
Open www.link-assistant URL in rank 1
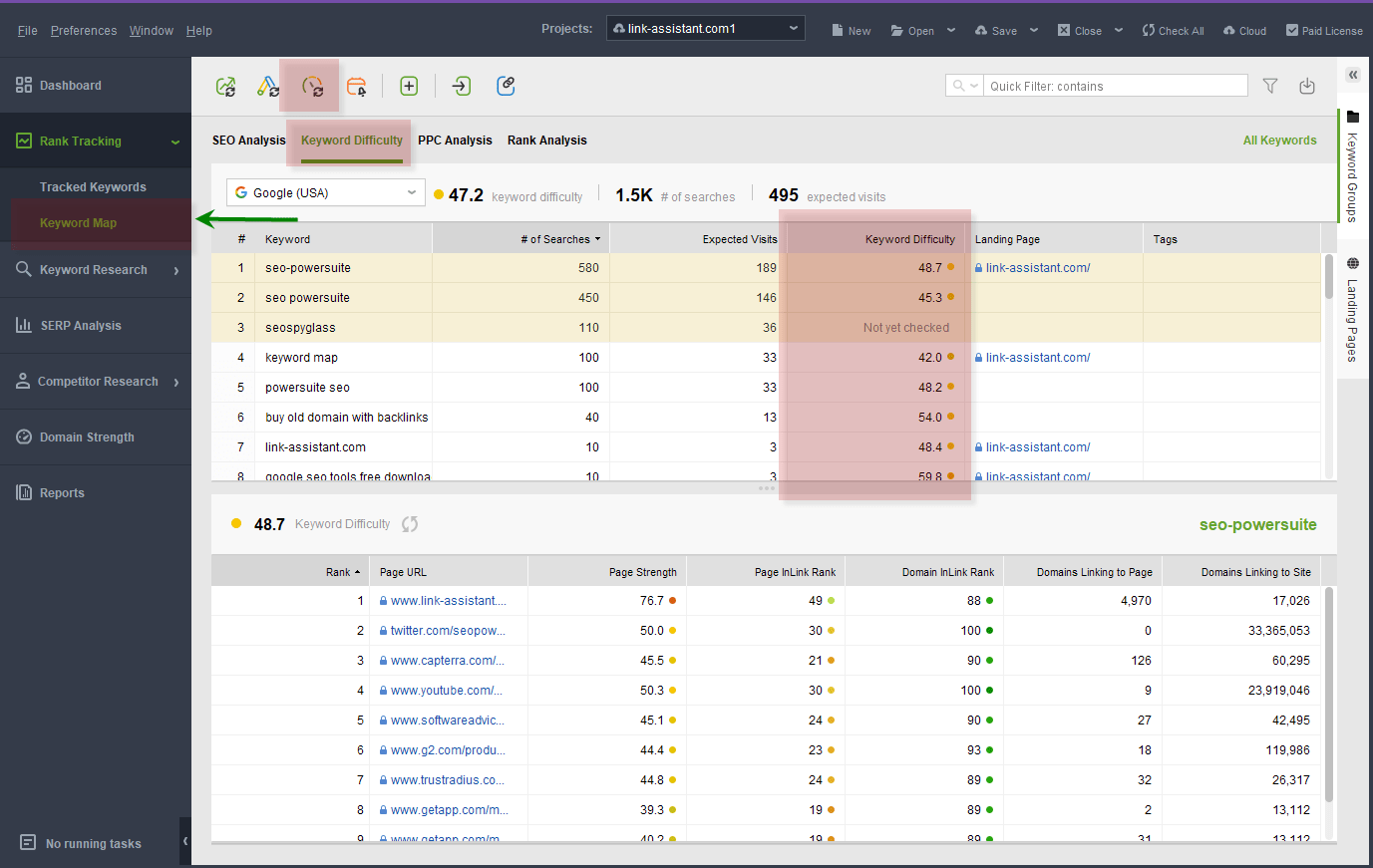point(448,601)
